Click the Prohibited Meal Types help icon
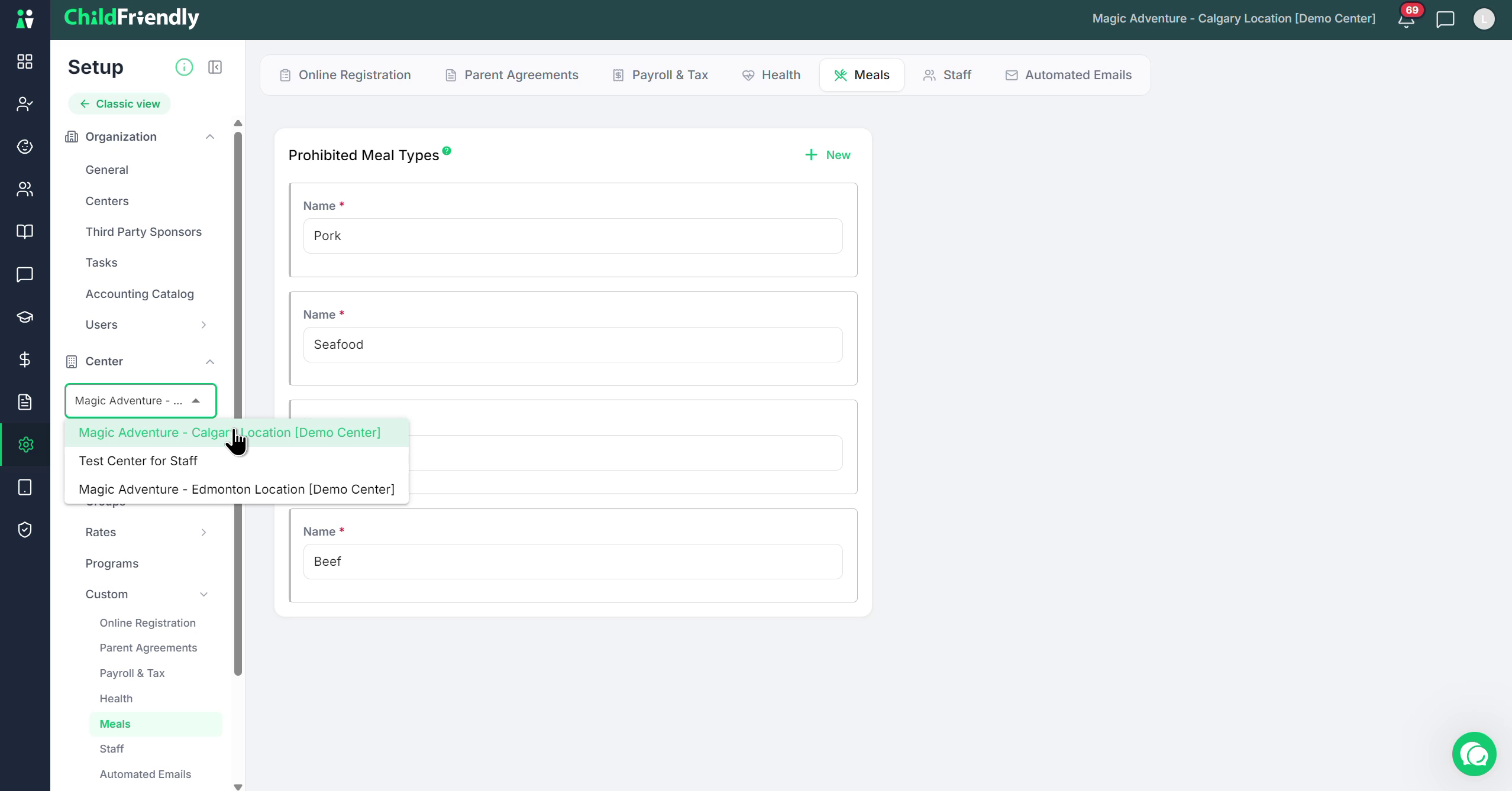1512x791 pixels. coord(447,151)
